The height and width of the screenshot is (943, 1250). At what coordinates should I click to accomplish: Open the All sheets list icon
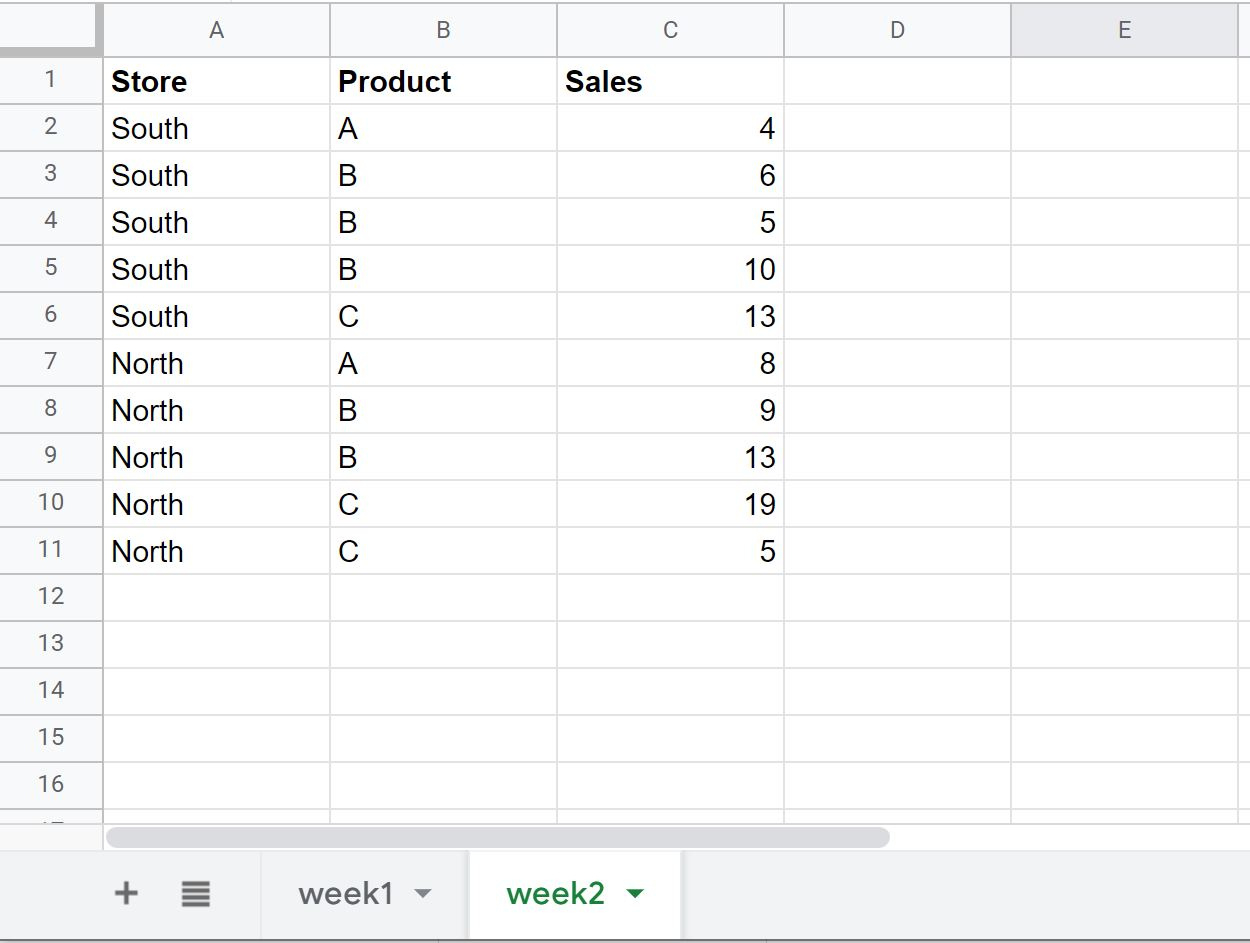[x=196, y=894]
